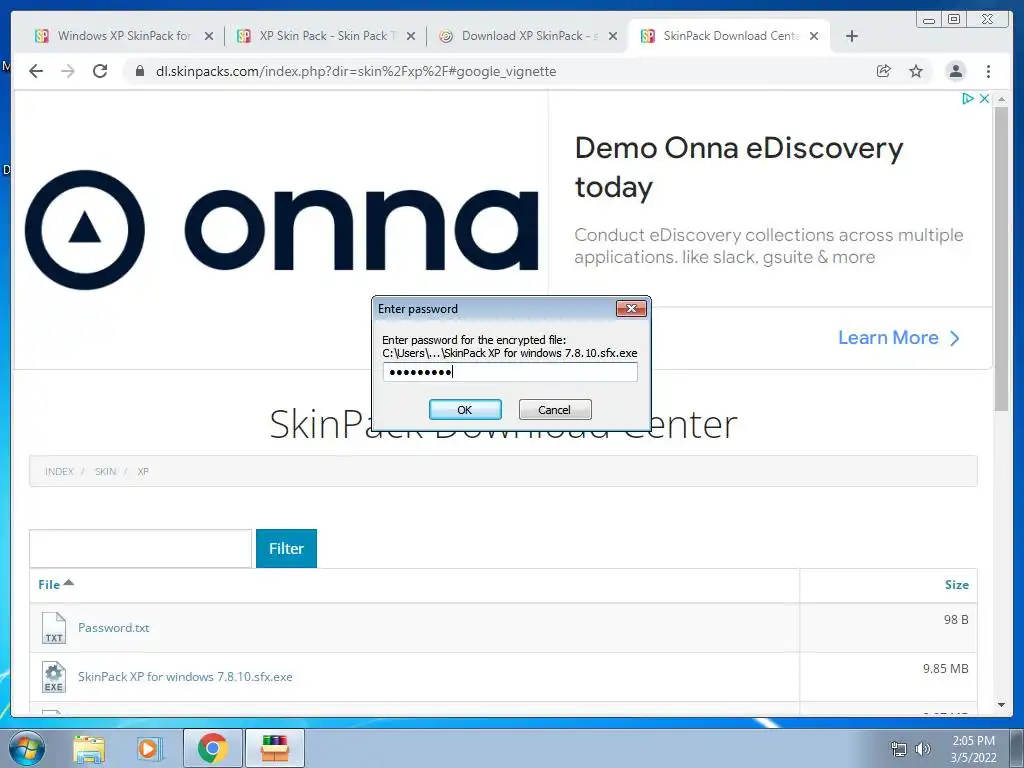Sort by the Size column header
This screenshot has width=1024, height=768.
click(956, 584)
